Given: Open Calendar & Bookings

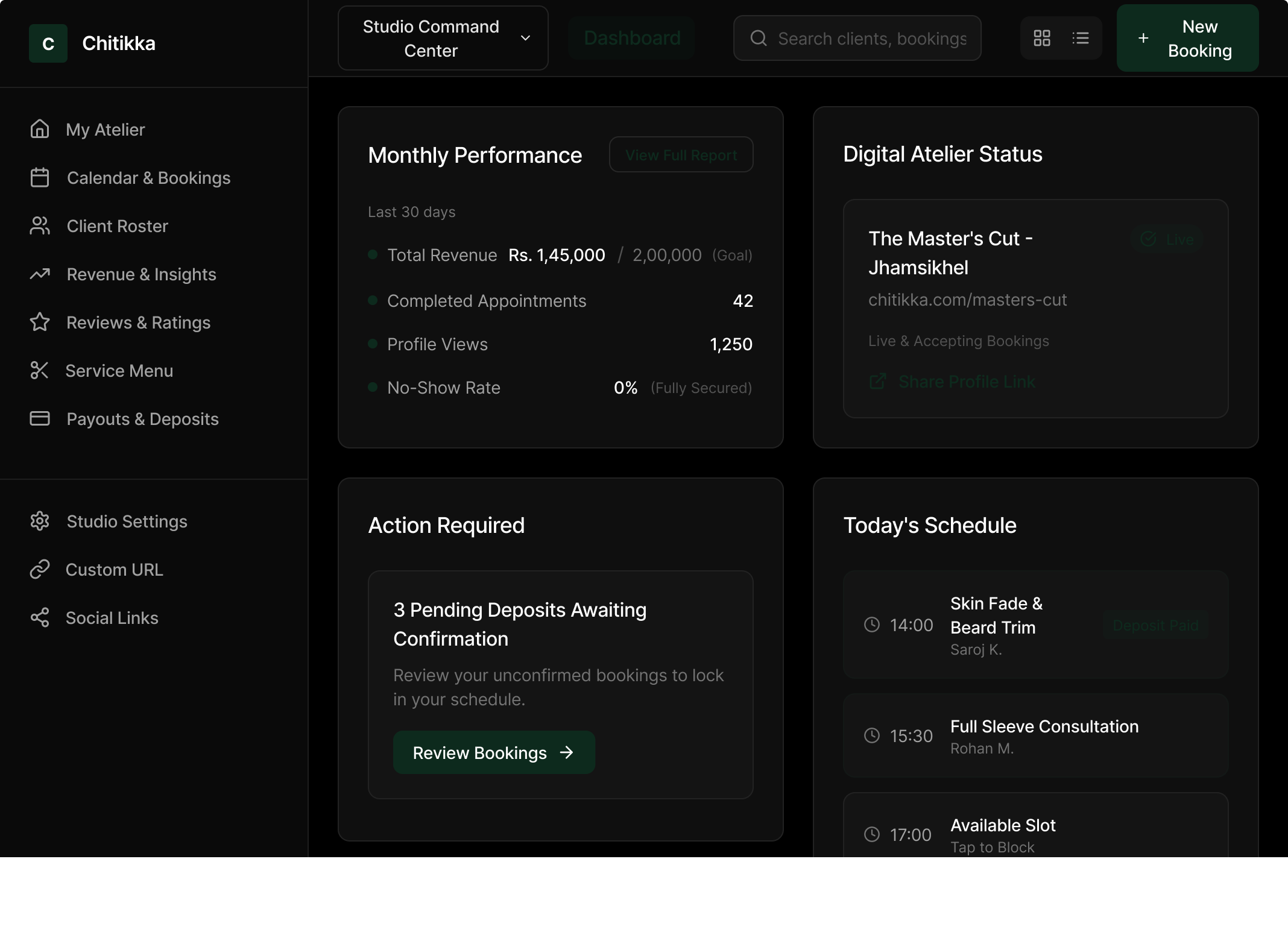Looking at the screenshot, I should click(154, 177).
